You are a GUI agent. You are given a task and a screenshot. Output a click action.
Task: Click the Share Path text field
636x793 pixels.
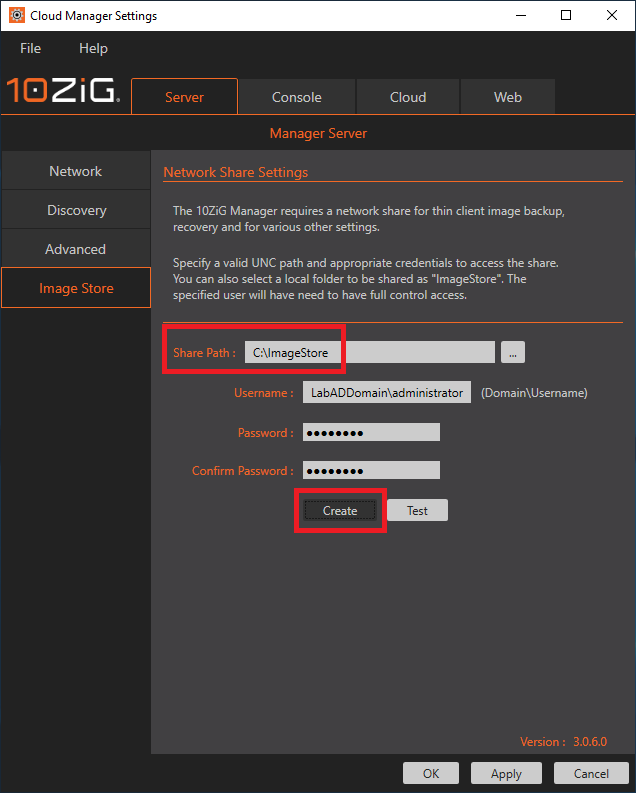point(370,352)
